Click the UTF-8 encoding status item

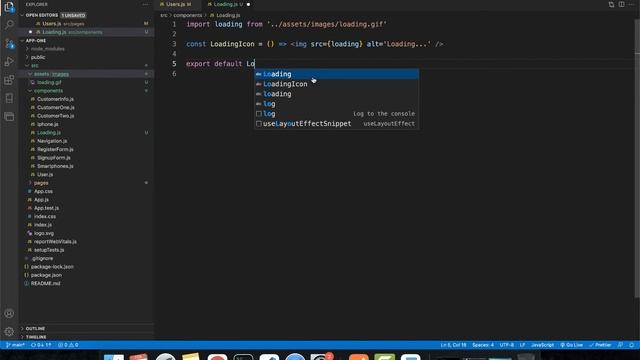pyautogui.click(x=507, y=345)
